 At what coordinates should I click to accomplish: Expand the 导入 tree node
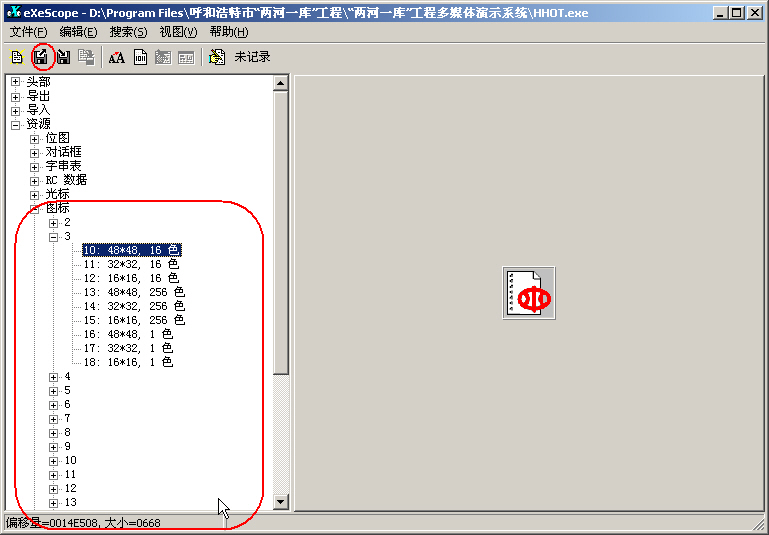[16, 110]
